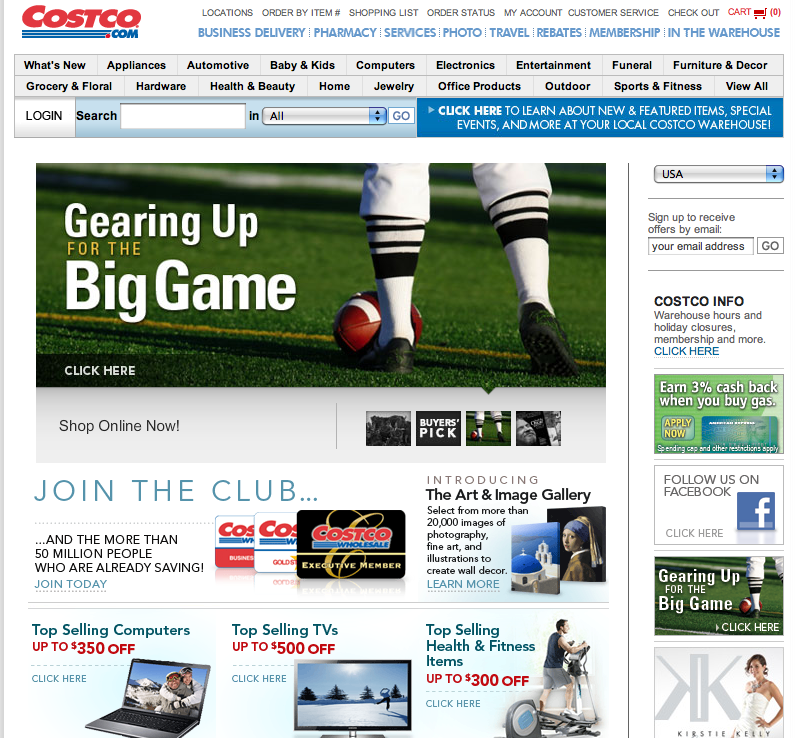This screenshot has width=795, height=738.
Task: Submit email signup with GO button
Action: pyautogui.click(x=769, y=246)
